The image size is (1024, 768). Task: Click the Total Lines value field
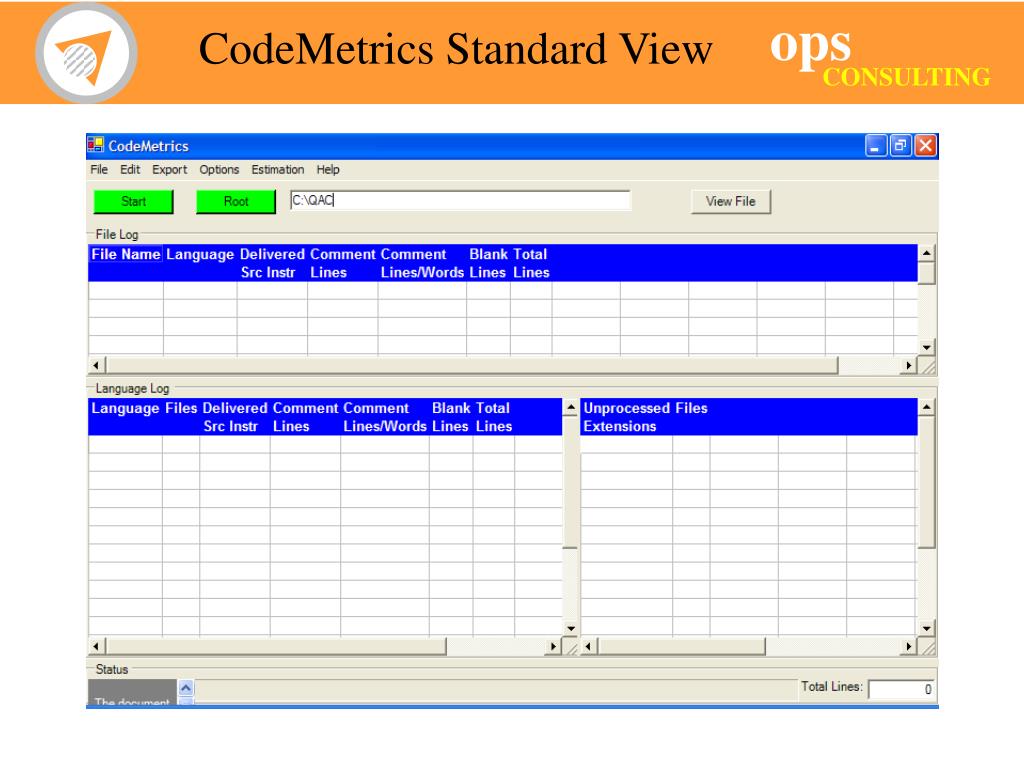(902, 689)
